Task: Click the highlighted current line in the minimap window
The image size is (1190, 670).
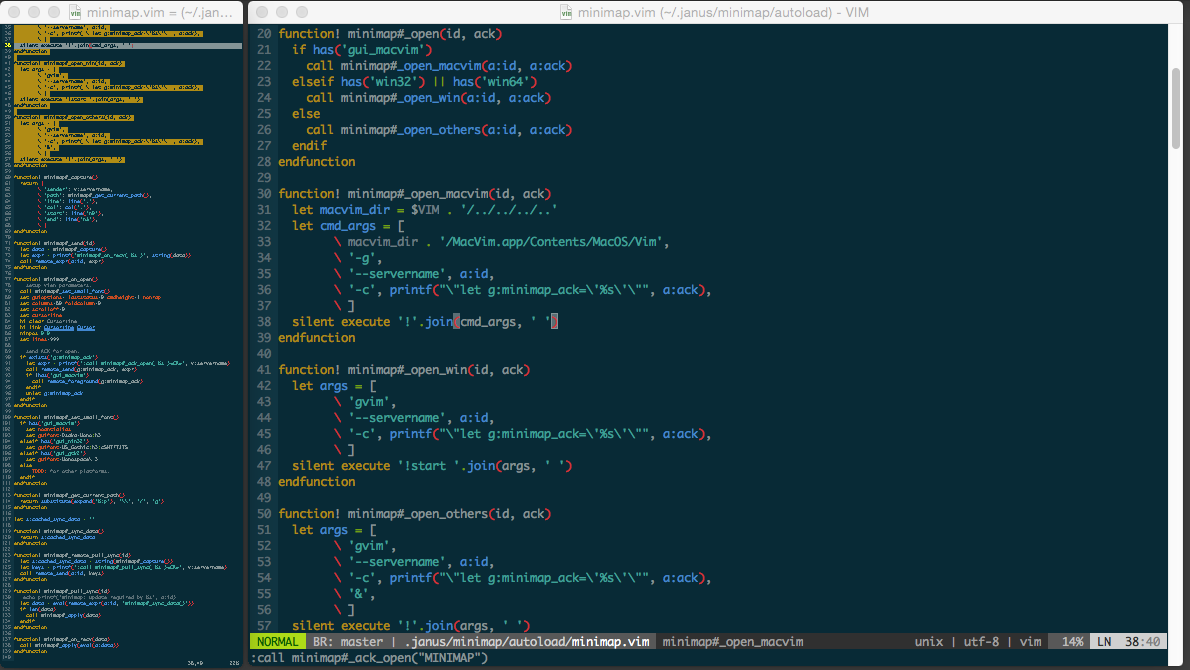Action: 128,46
